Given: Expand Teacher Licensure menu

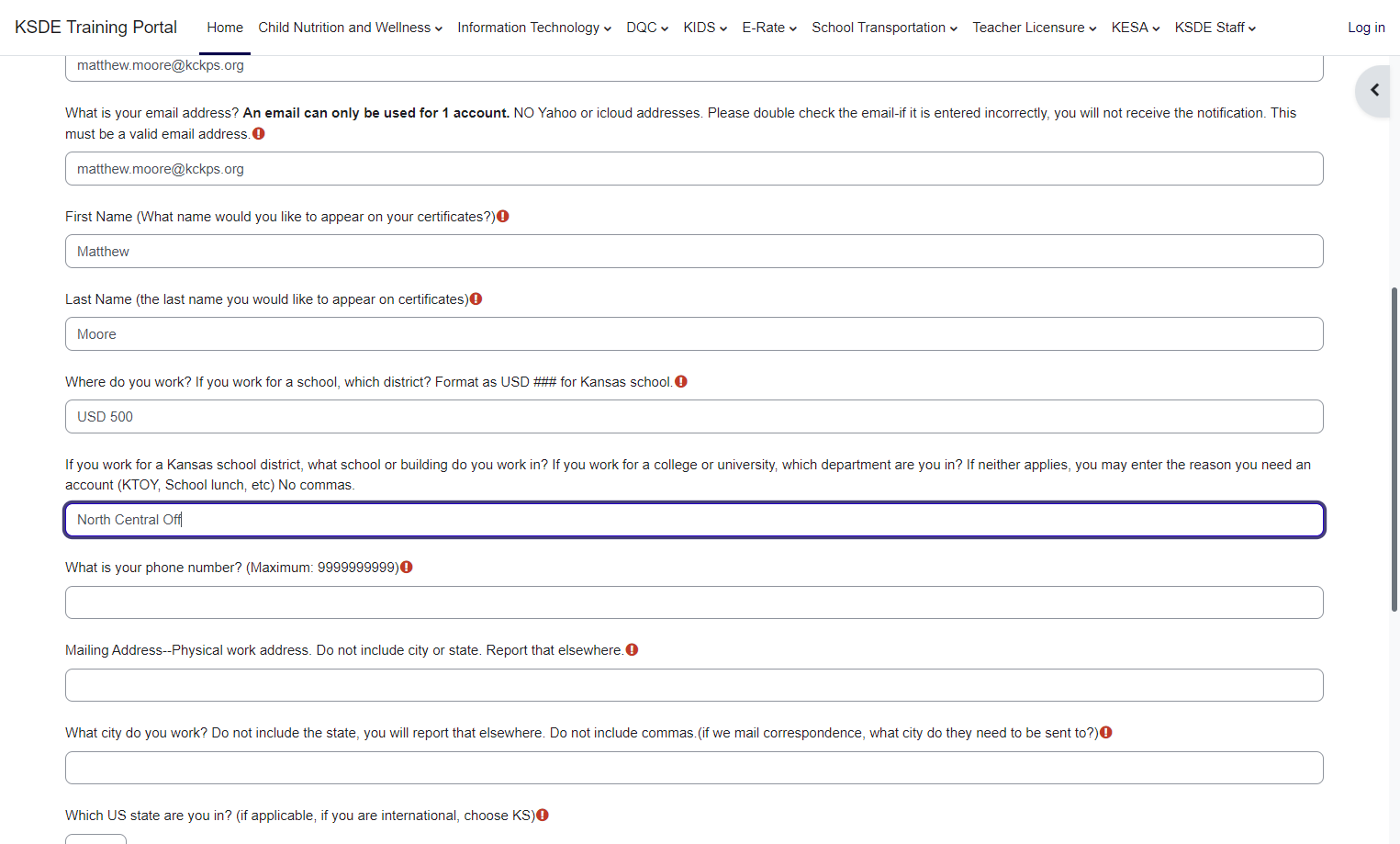Looking at the screenshot, I should pos(1035,28).
